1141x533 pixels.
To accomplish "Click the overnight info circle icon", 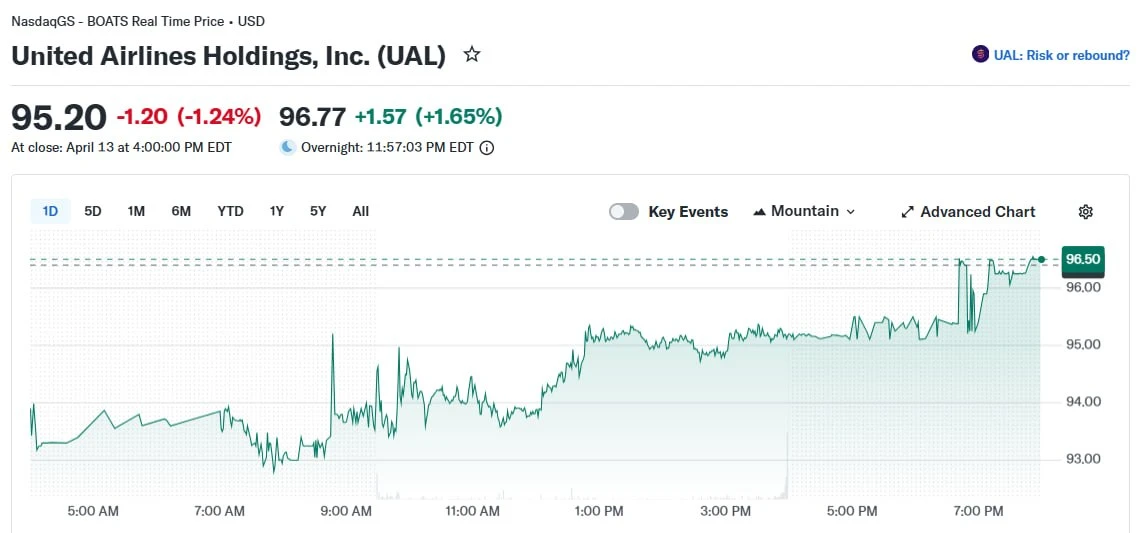I will [488, 148].
